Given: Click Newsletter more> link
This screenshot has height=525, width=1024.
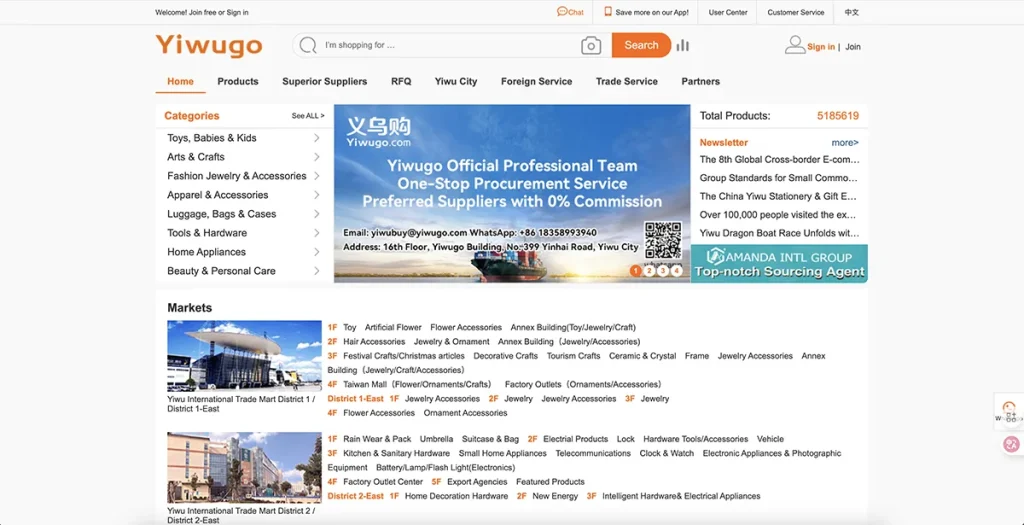Looking at the screenshot, I should pyautogui.click(x=845, y=142).
